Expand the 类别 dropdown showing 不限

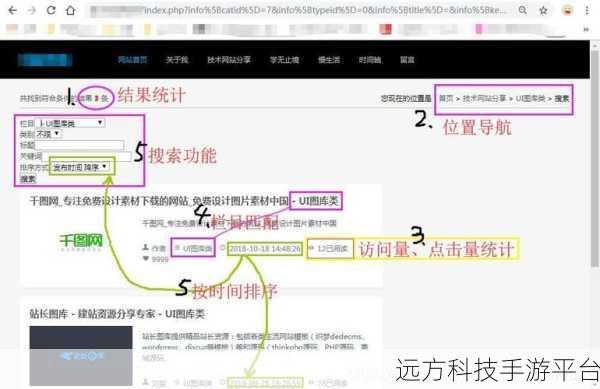coord(48,134)
